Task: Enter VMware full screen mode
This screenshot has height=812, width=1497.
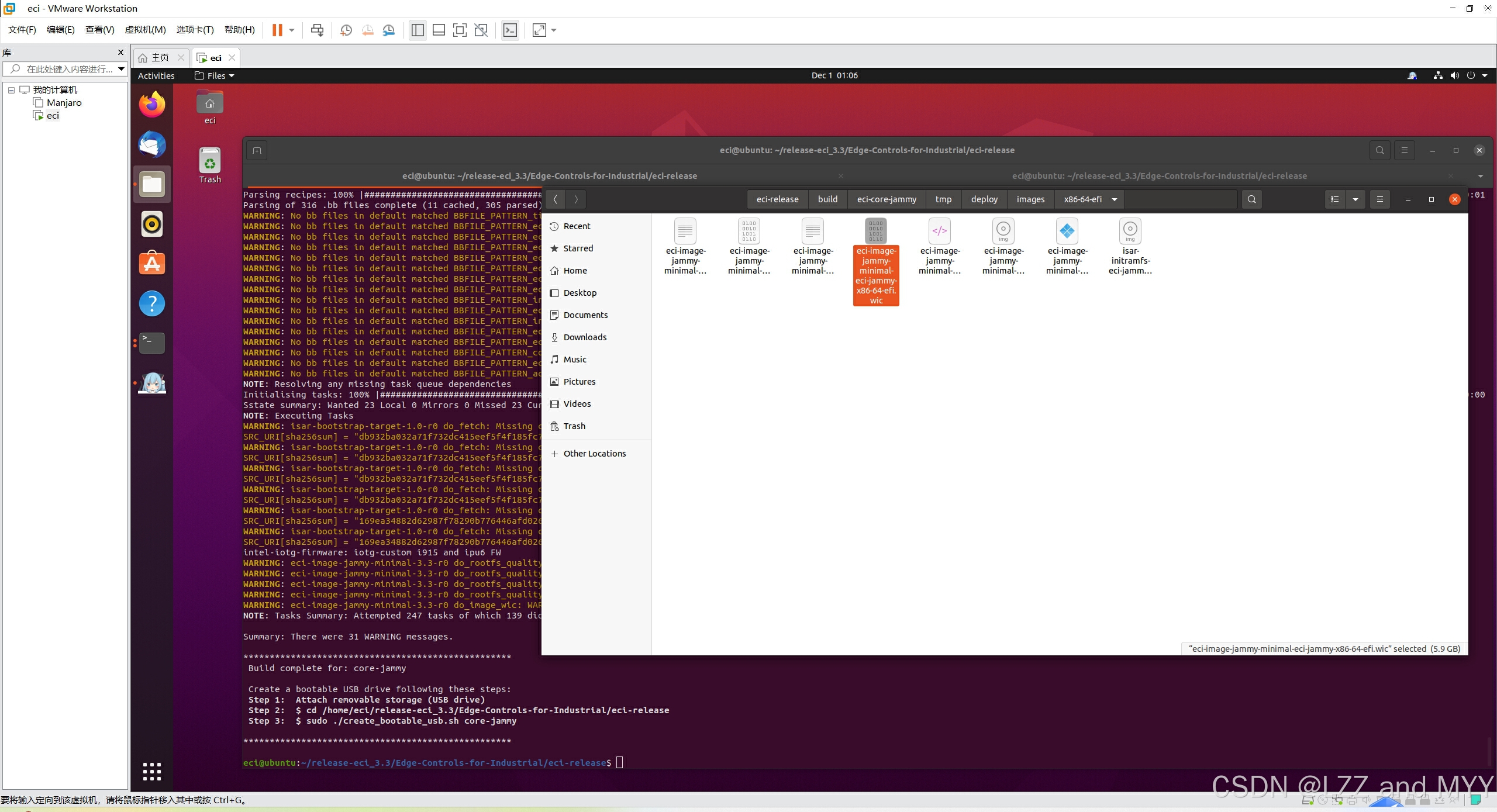Action: [x=460, y=30]
